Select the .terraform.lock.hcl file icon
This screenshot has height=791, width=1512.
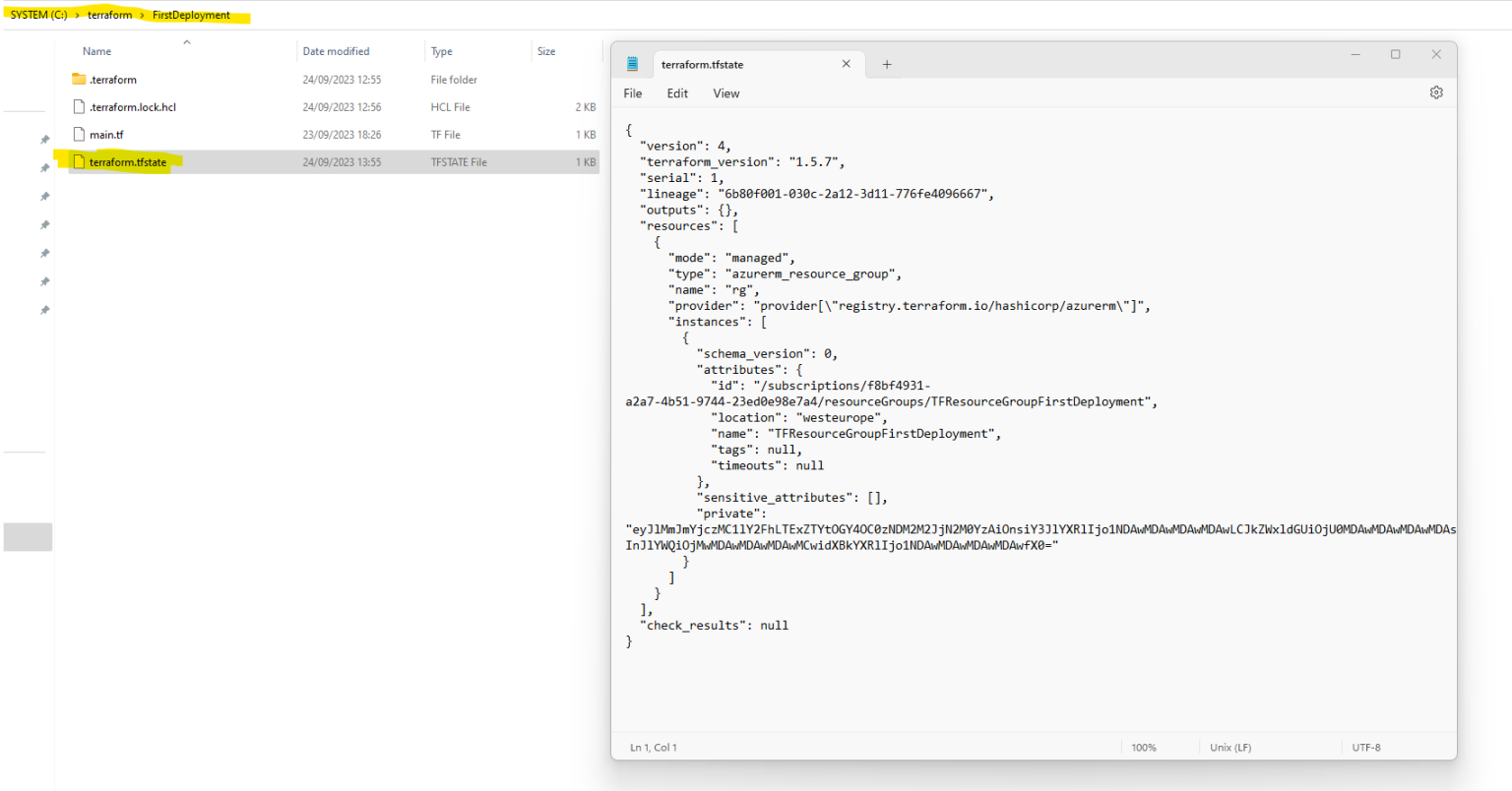pos(78,106)
